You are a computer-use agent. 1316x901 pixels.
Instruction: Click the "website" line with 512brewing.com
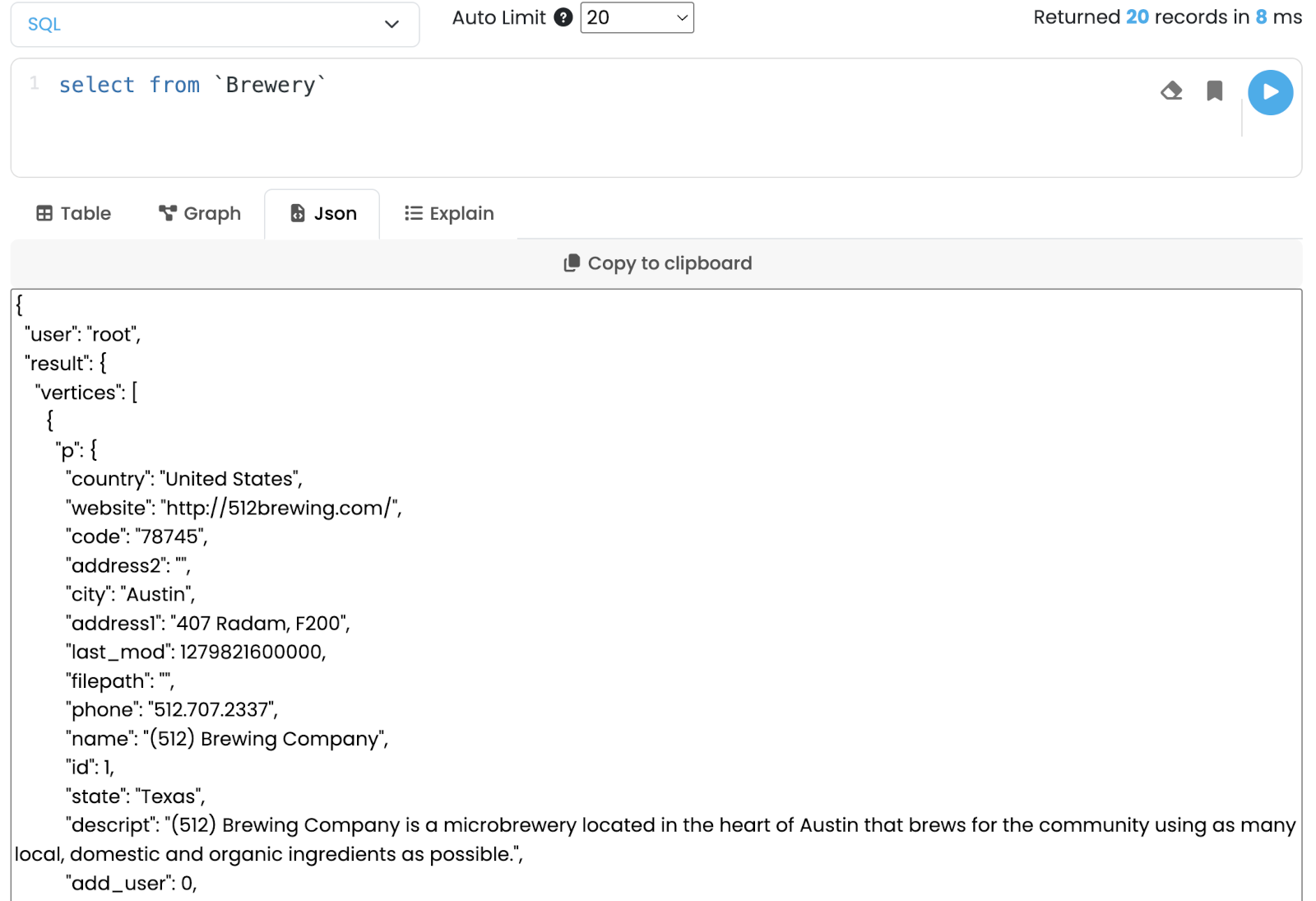tap(234, 508)
